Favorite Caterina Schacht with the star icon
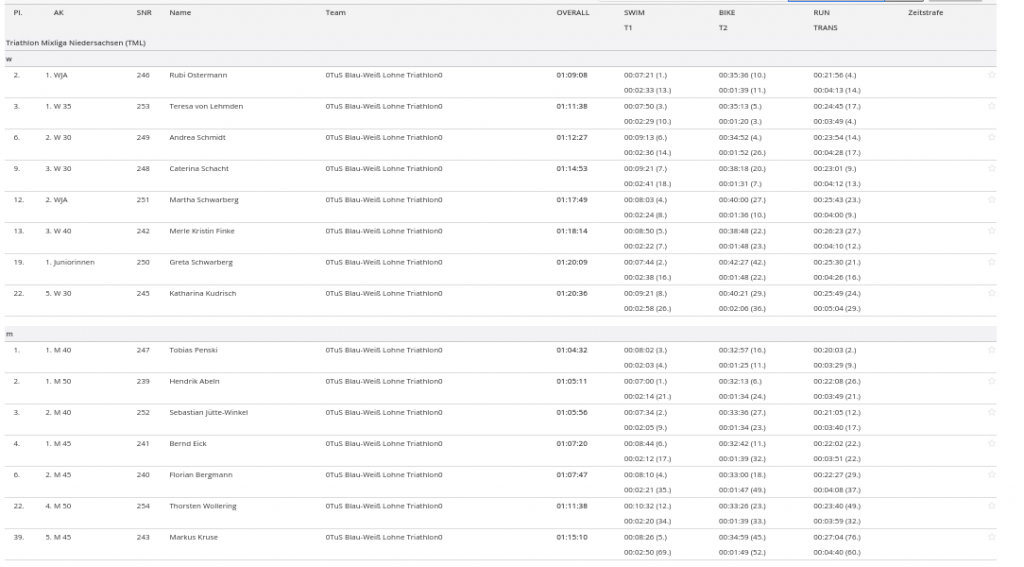The width and height of the screenshot is (1024, 567). click(x=991, y=169)
